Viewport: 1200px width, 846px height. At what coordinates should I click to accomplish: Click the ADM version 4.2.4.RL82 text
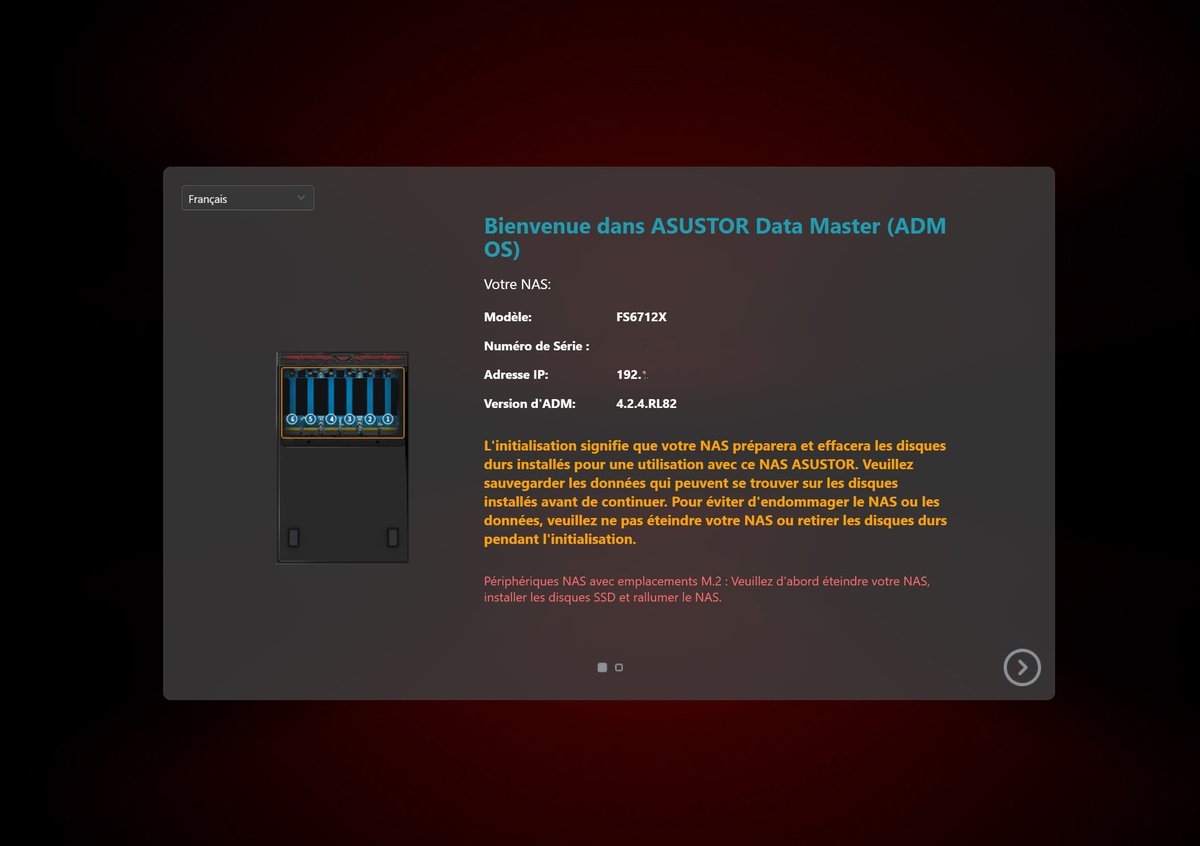click(x=645, y=403)
